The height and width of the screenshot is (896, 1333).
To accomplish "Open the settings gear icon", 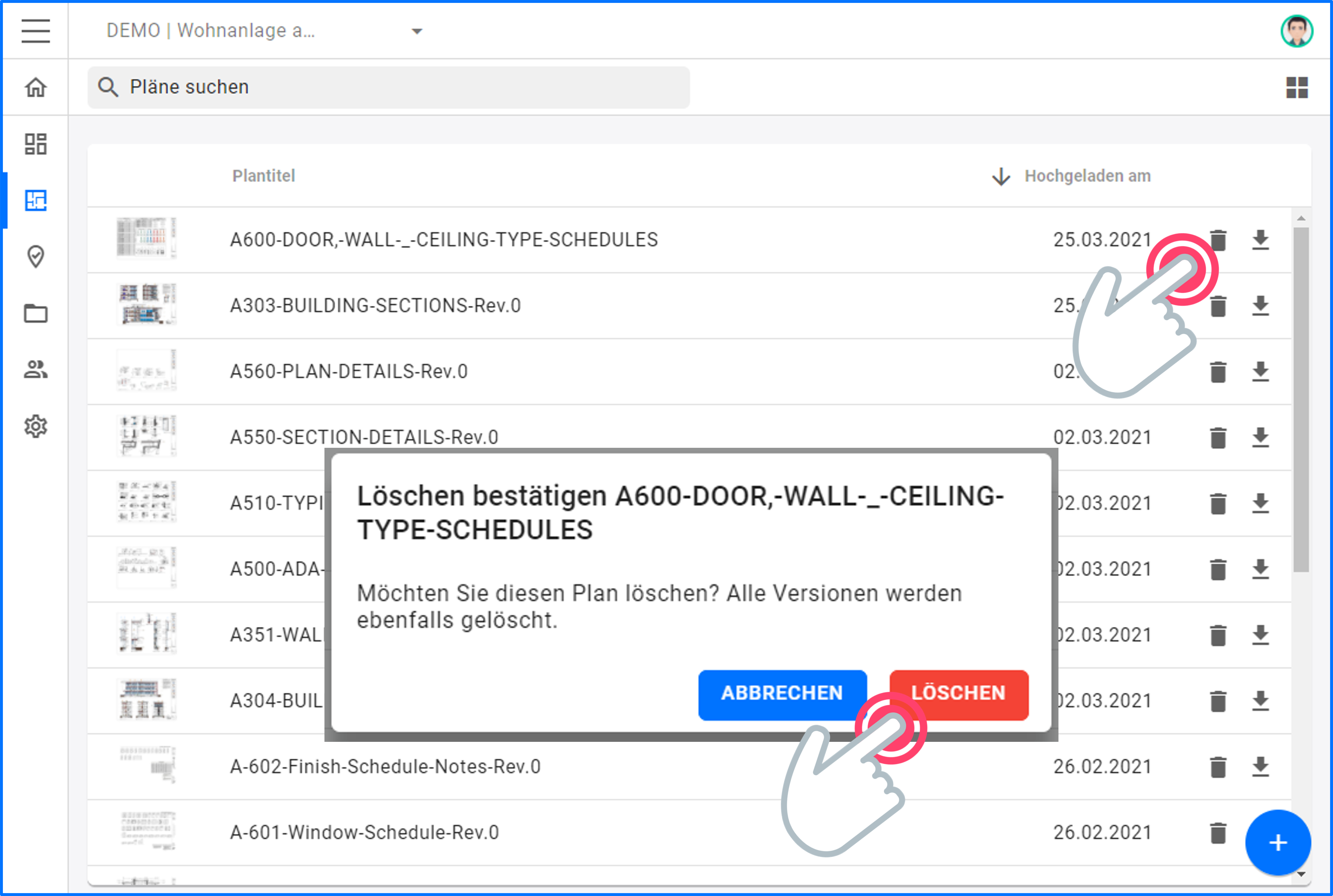I will pyautogui.click(x=36, y=426).
